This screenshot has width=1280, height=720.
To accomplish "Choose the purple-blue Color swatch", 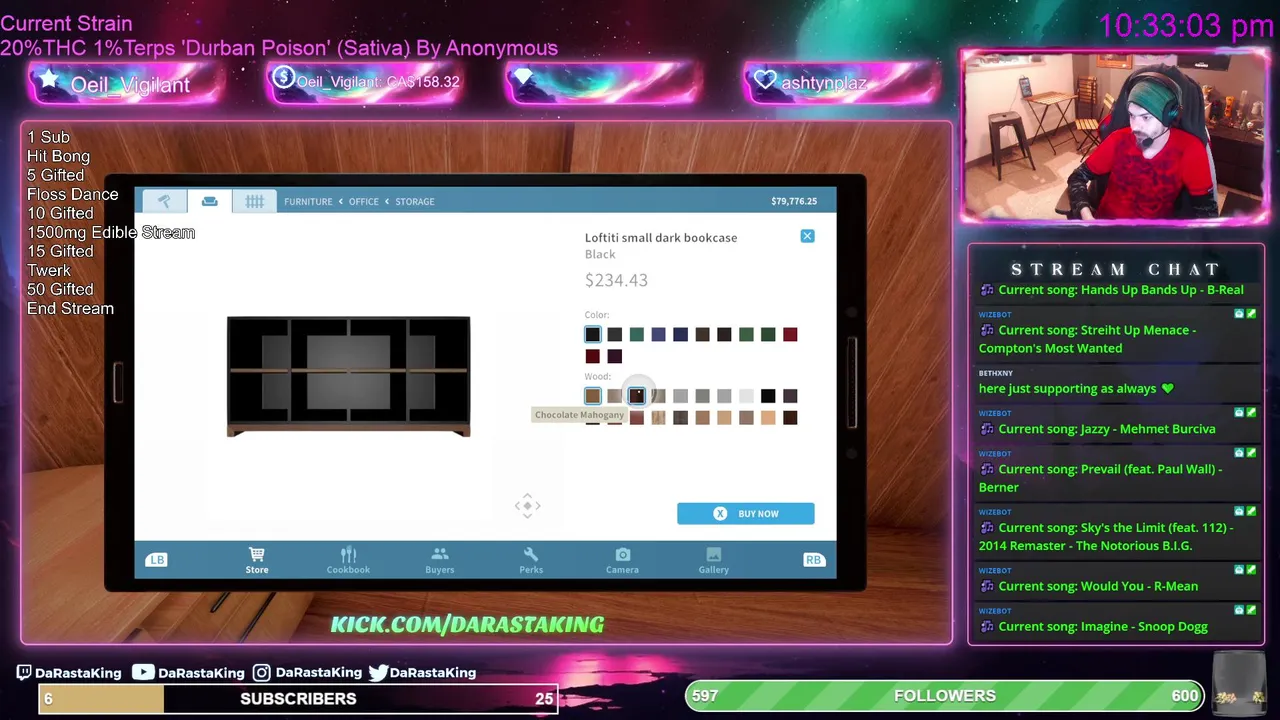I will pos(659,335).
